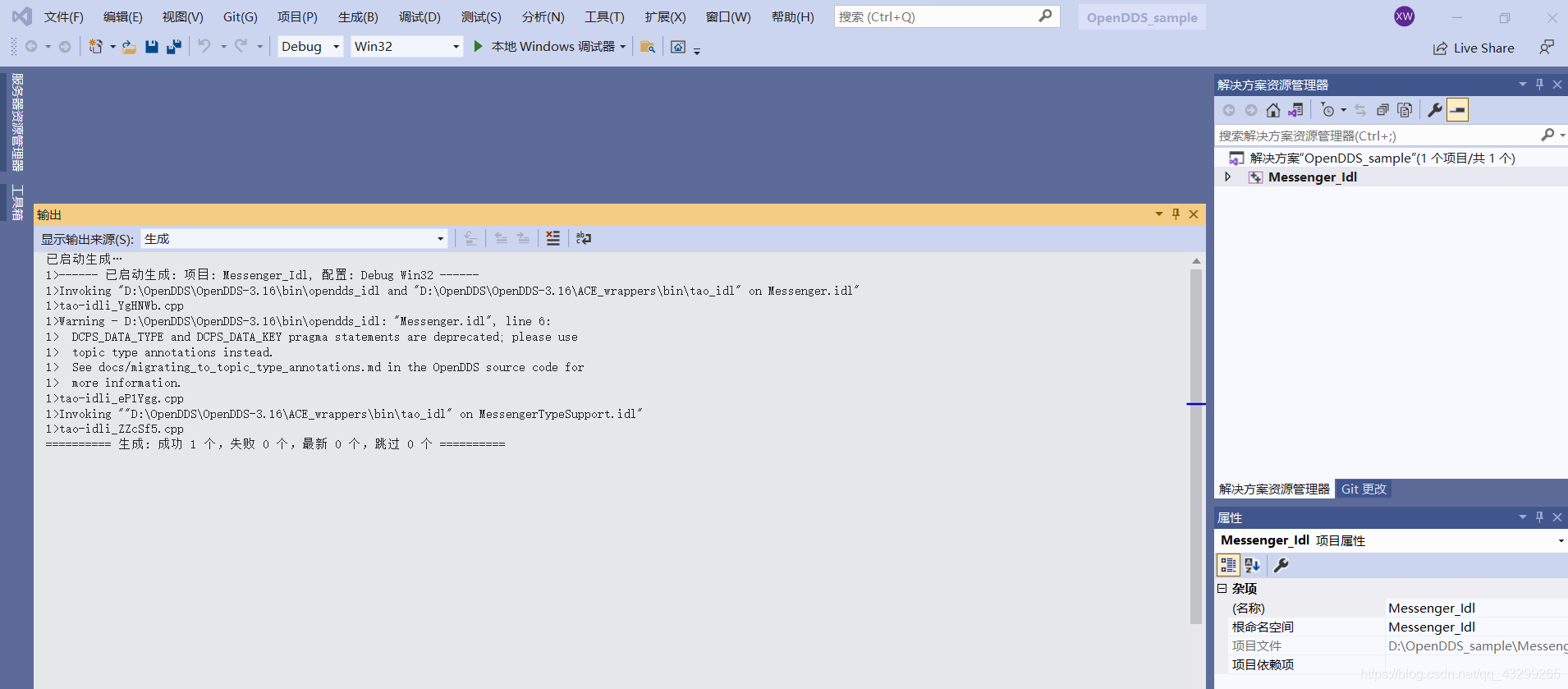The image size is (1568, 689).
Task: Collapse the 杂项 property category
Action: pyautogui.click(x=1222, y=589)
